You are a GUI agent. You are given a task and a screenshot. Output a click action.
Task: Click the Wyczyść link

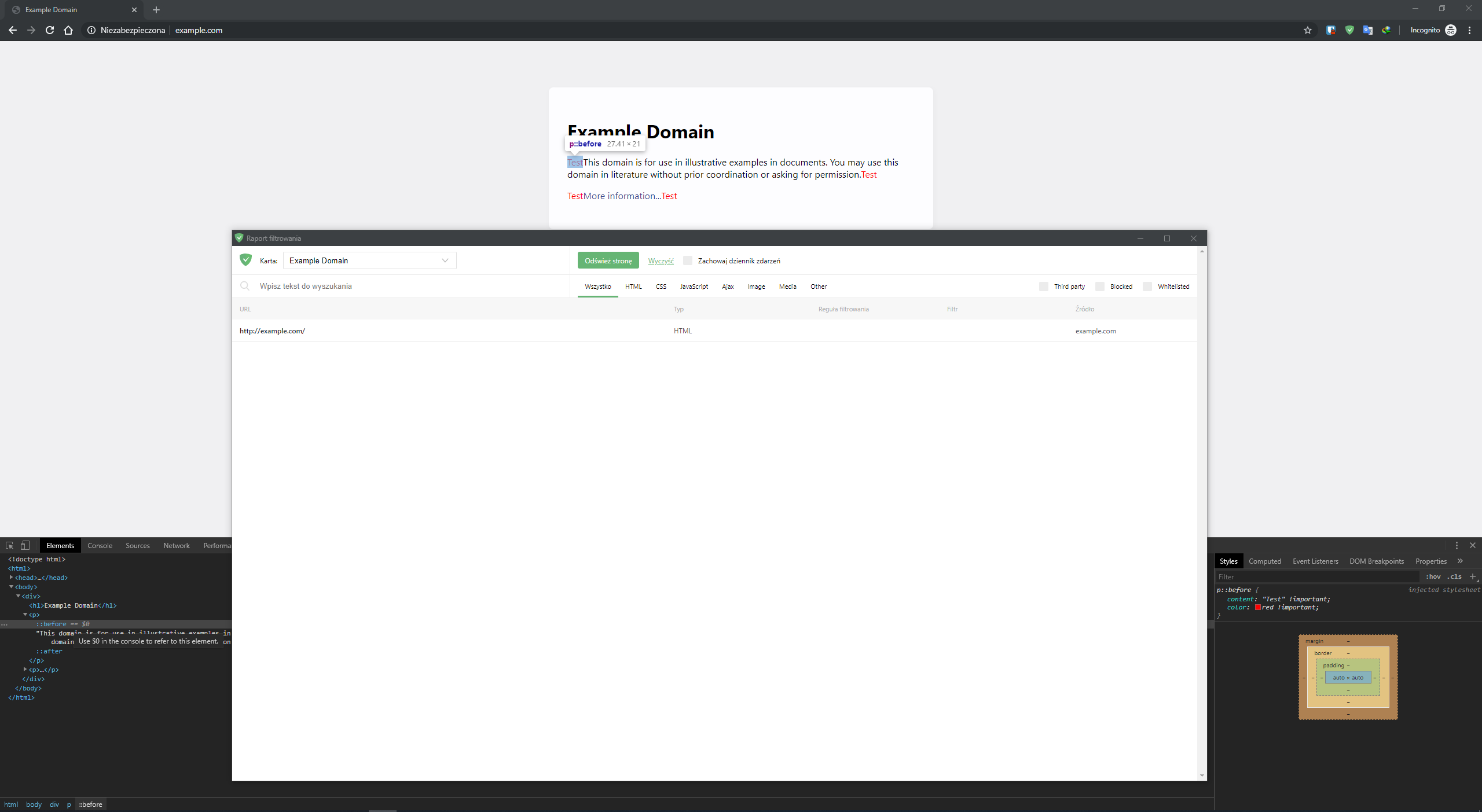[660, 260]
